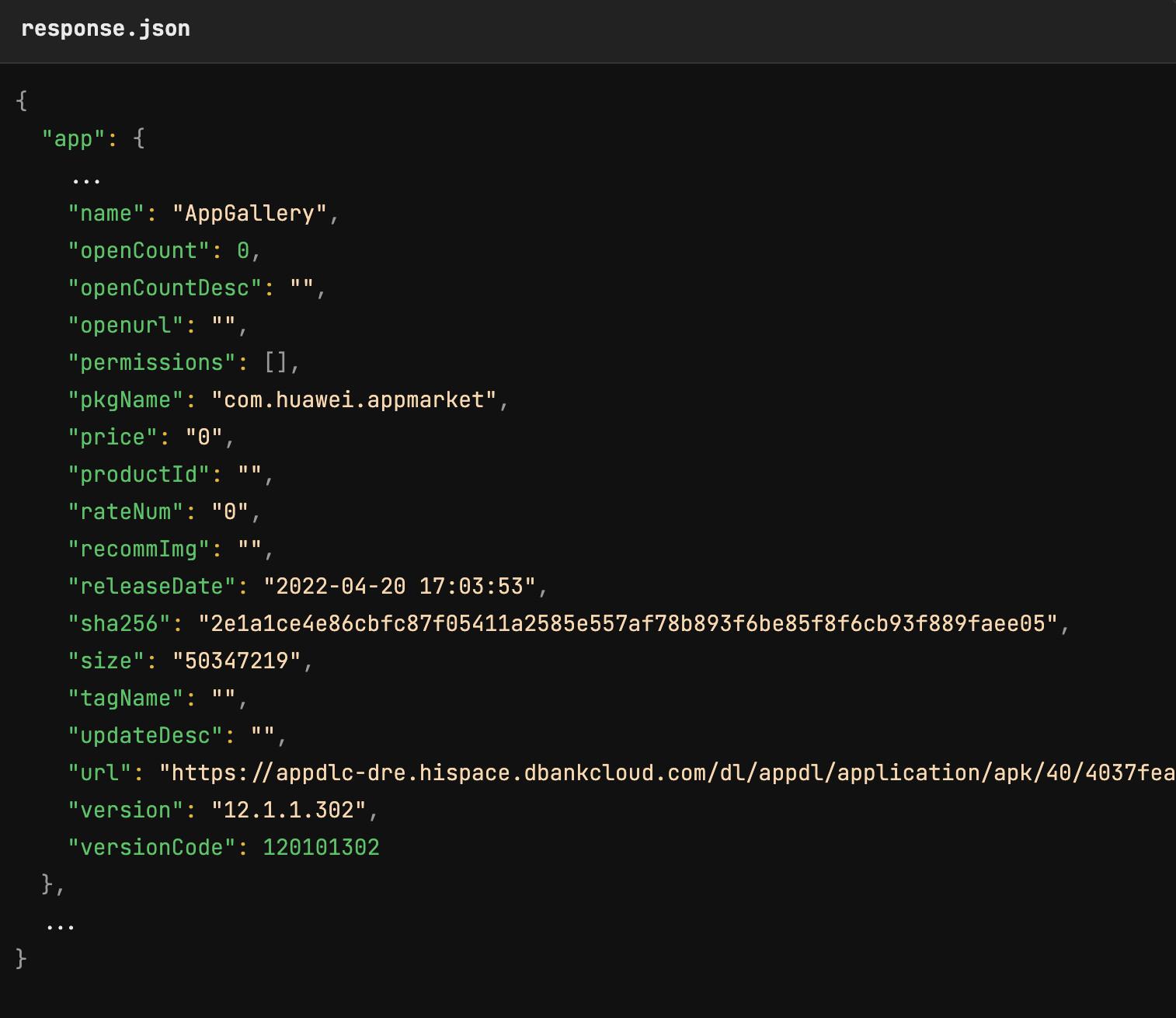
Task: Select the sha256 hash string starting 2e1a1ce4
Action: coord(628,624)
